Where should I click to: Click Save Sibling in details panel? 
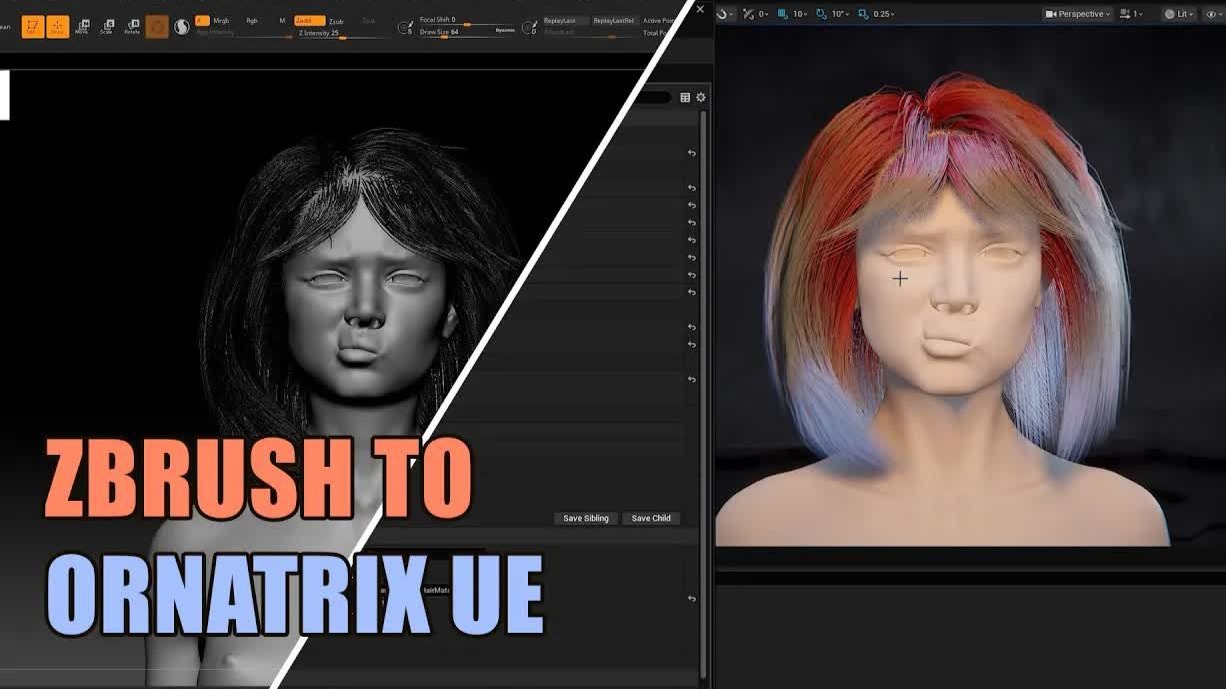click(586, 518)
